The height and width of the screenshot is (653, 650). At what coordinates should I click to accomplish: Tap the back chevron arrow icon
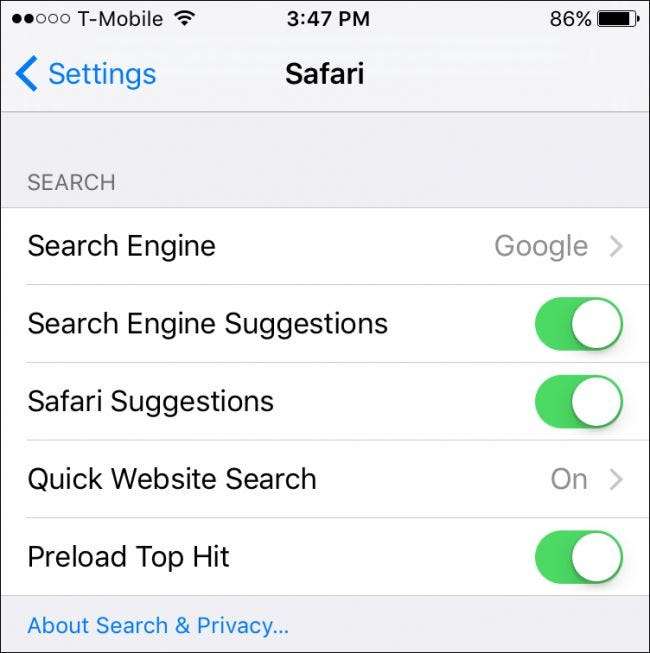pos(27,74)
